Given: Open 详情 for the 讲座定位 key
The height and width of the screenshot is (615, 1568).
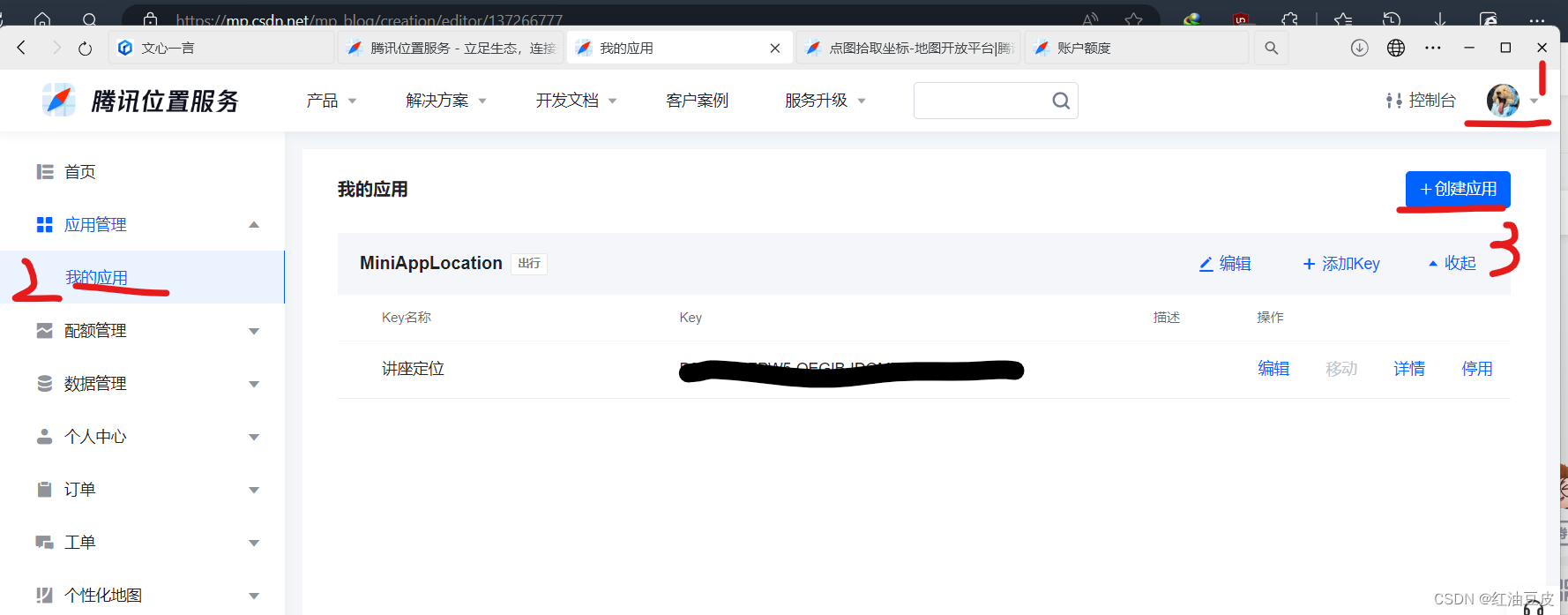Looking at the screenshot, I should click(x=1409, y=369).
